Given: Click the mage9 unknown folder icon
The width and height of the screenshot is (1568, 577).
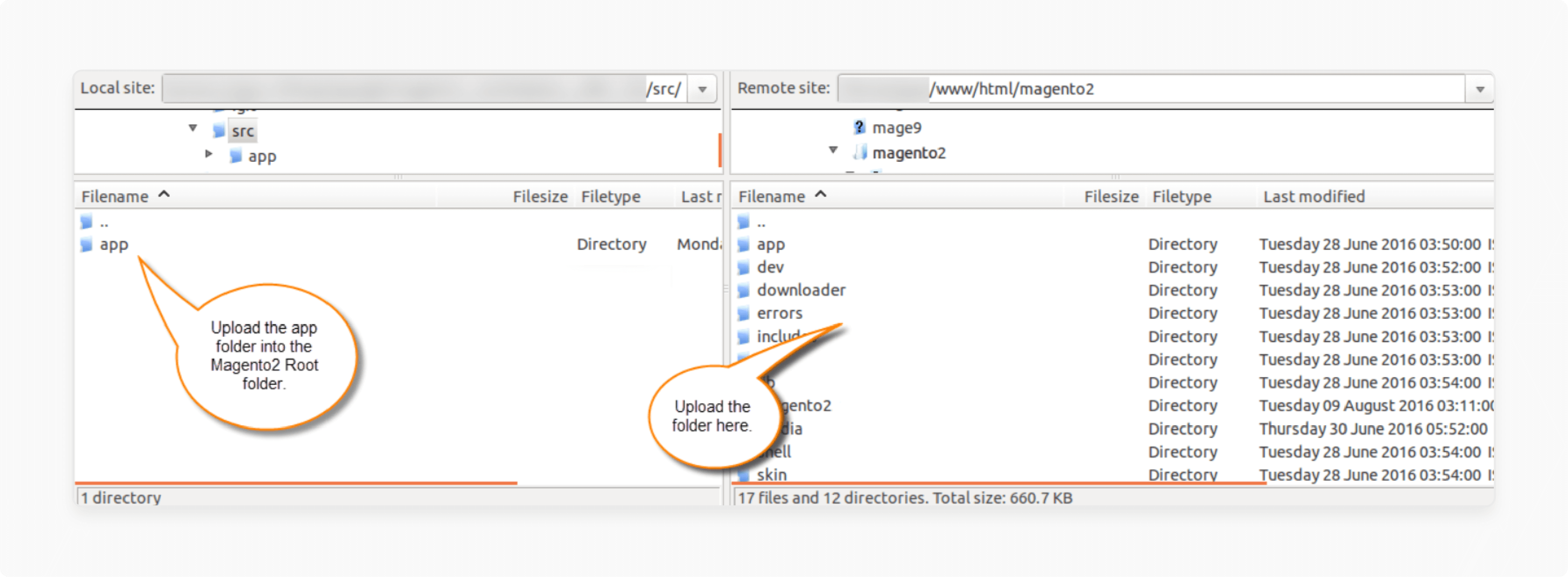Looking at the screenshot, I should click(x=859, y=127).
